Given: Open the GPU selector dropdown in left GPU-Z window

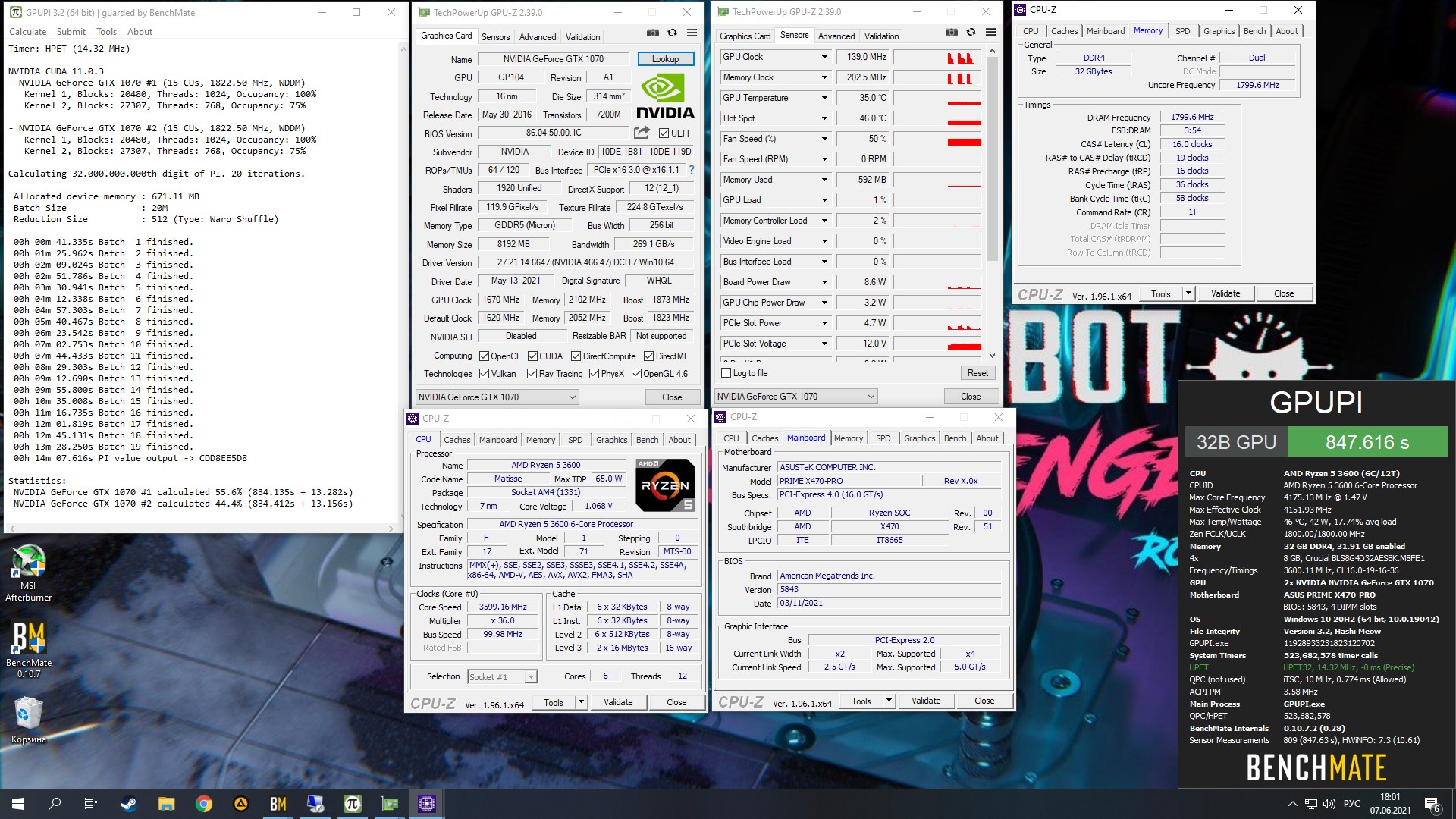Looking at the screenshot, I should tap(497, 397).
